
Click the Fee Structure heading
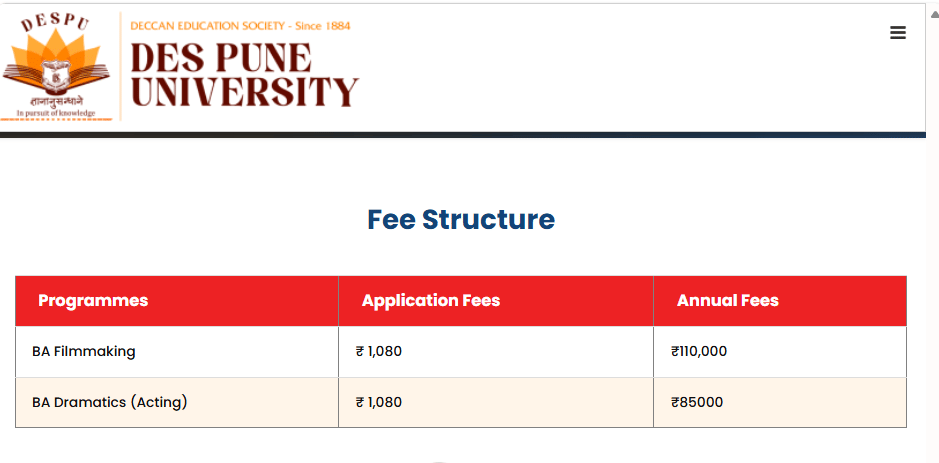click(x=461, y=219)
